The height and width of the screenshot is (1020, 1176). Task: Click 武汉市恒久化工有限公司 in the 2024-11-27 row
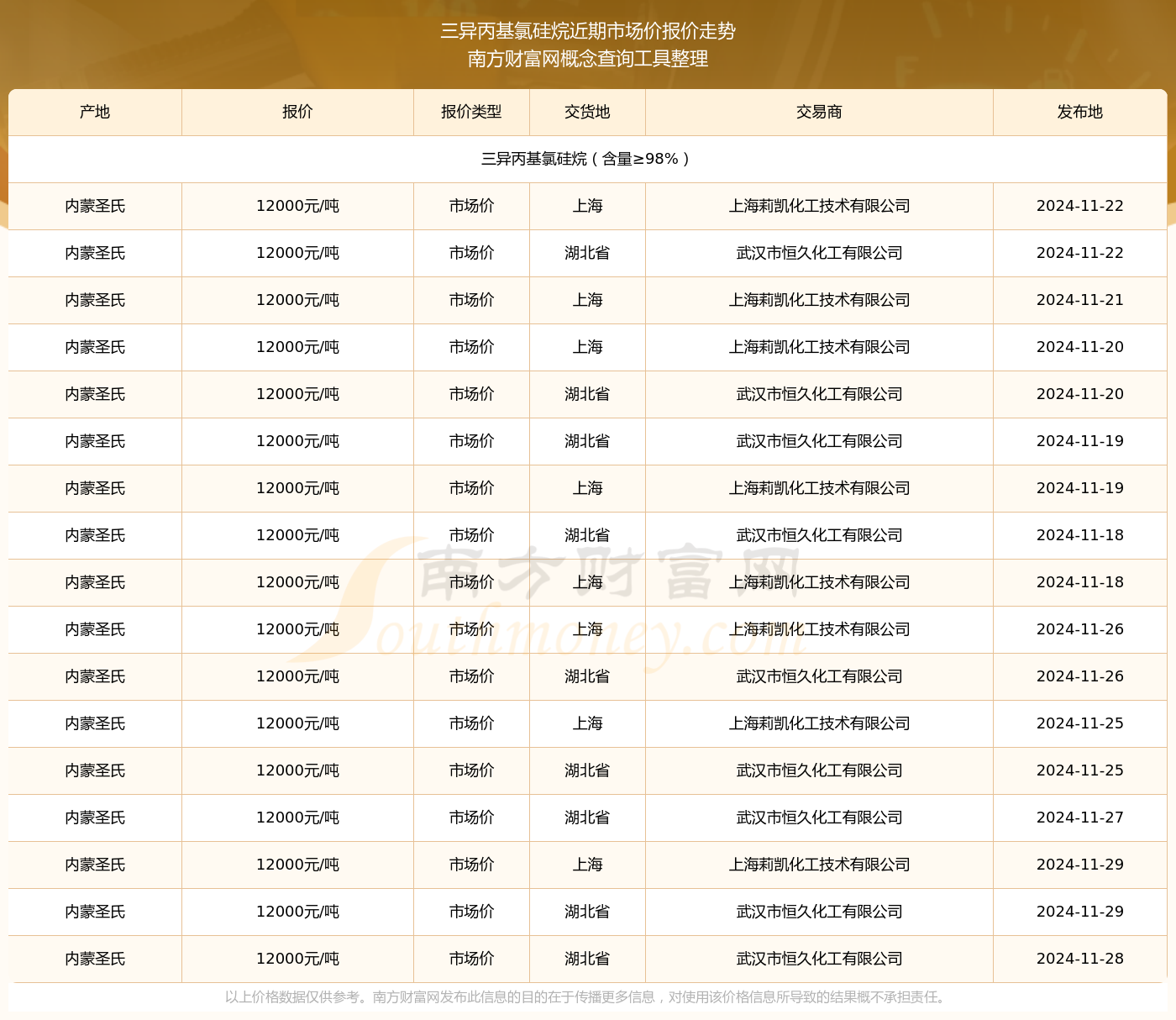click(x=819, y=818)
